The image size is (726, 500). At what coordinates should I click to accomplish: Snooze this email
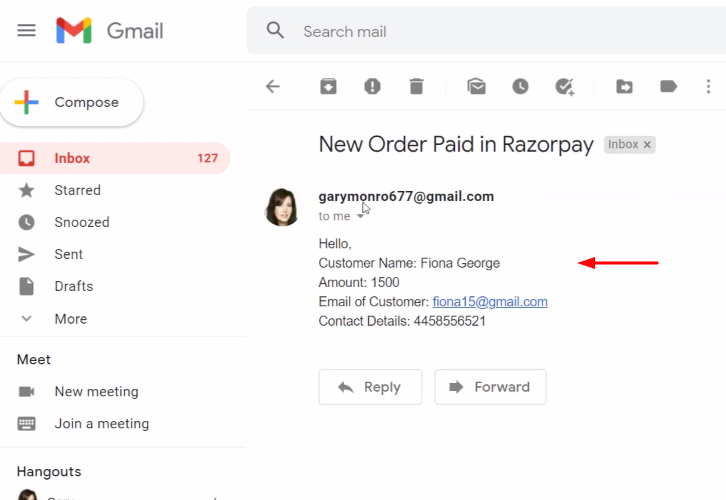(x=520, y=87)
